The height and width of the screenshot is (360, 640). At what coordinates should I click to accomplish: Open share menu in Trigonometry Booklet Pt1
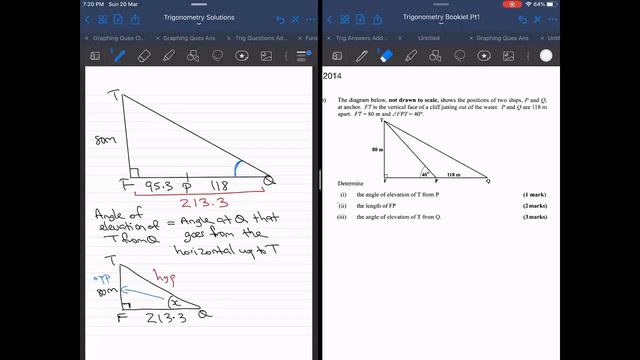pyautogui.click(x=378, y=19)
